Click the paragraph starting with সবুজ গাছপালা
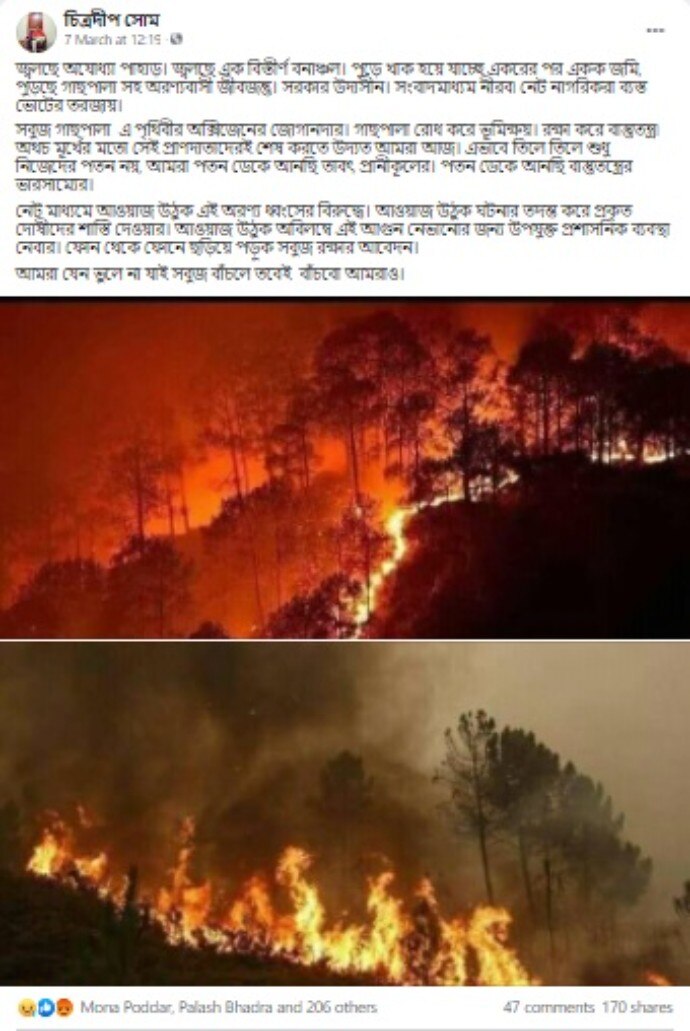This screenshot has height=1031, width=690. [x=337, y=158]
